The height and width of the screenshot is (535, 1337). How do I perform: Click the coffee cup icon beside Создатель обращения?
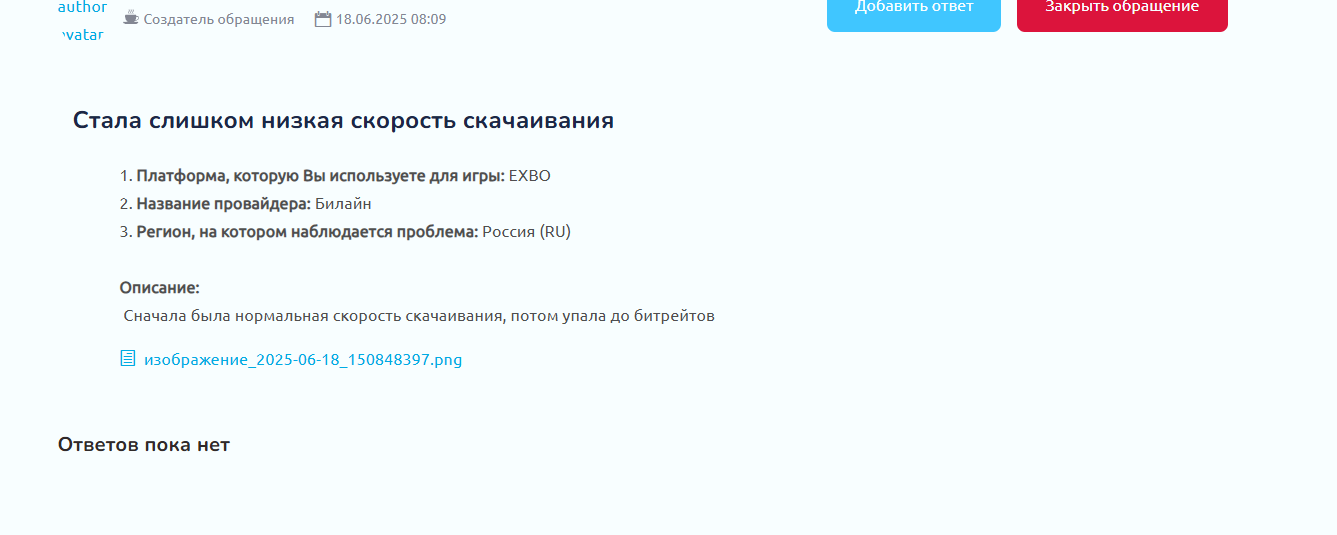pos(130,18)
